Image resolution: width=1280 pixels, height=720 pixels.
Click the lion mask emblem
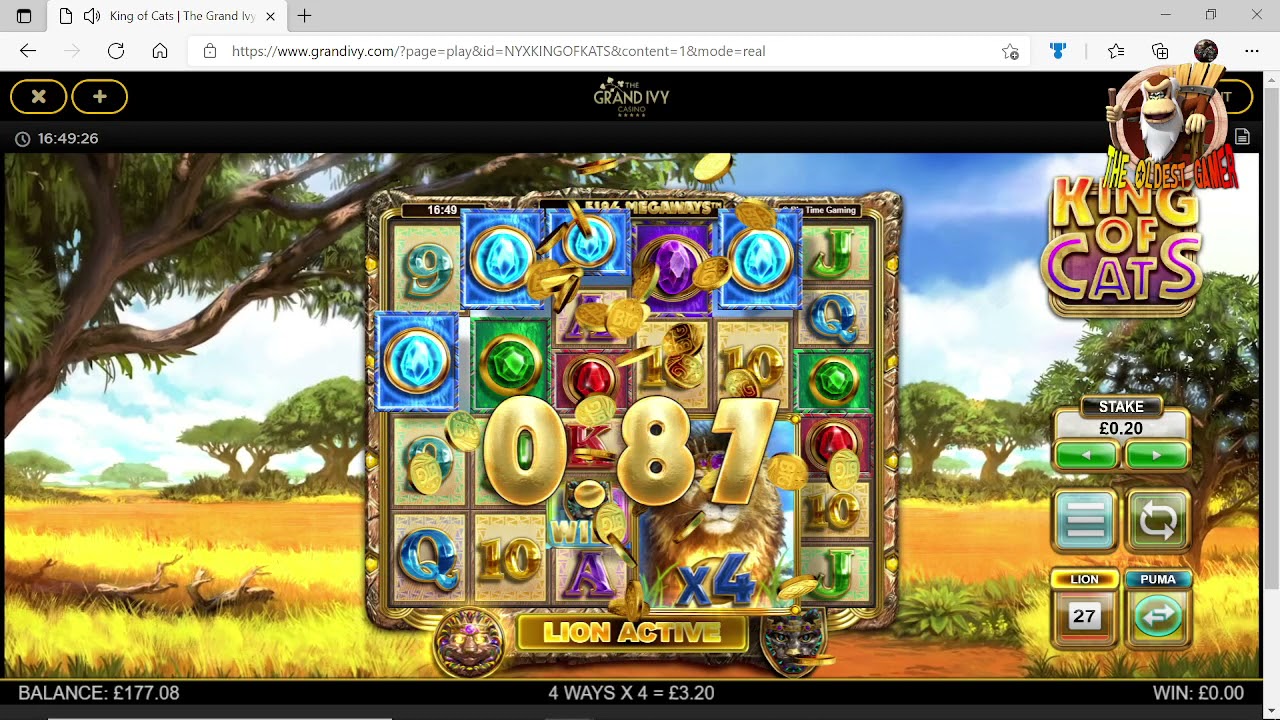click(x=469, y=641)
